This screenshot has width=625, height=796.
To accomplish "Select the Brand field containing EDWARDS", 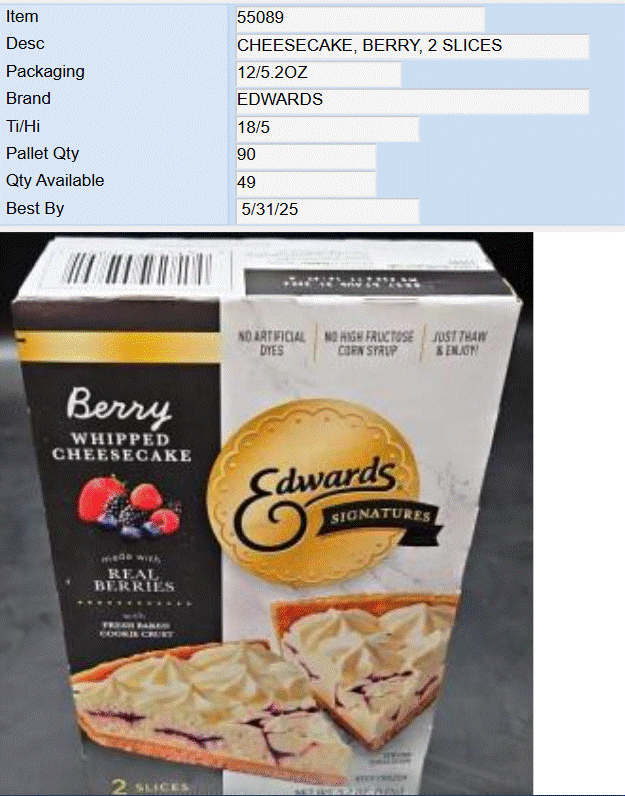I will 412,101.
